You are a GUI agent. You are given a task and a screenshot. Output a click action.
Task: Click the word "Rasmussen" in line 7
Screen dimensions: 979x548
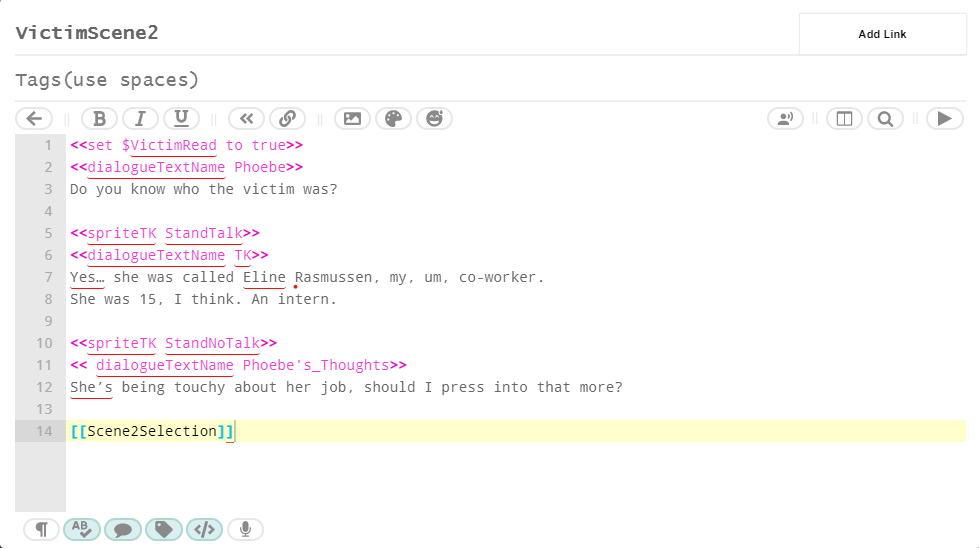(x=333, y=277)
